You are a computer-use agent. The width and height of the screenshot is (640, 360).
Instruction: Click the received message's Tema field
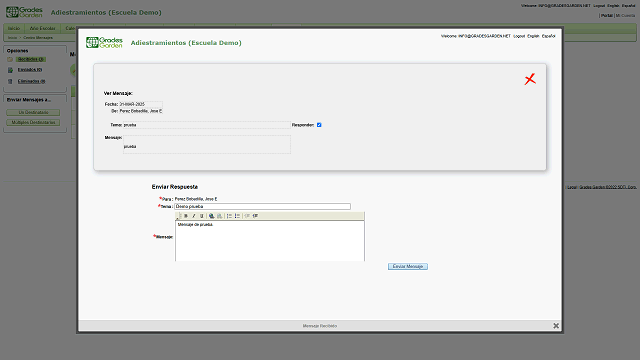(x=207, y=125)
